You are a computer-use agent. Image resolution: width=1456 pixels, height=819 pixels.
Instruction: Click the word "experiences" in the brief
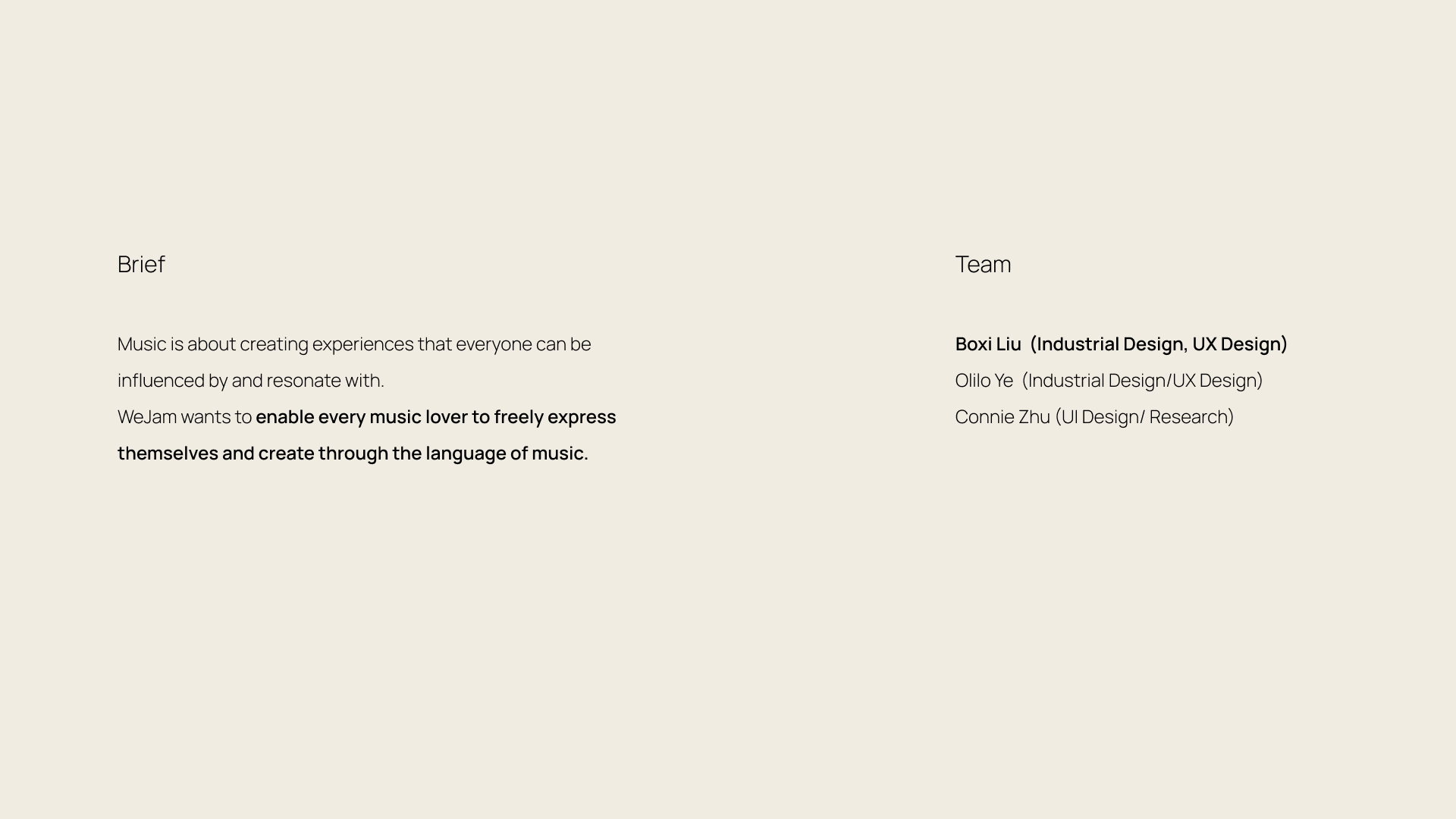tap(362, 344)
